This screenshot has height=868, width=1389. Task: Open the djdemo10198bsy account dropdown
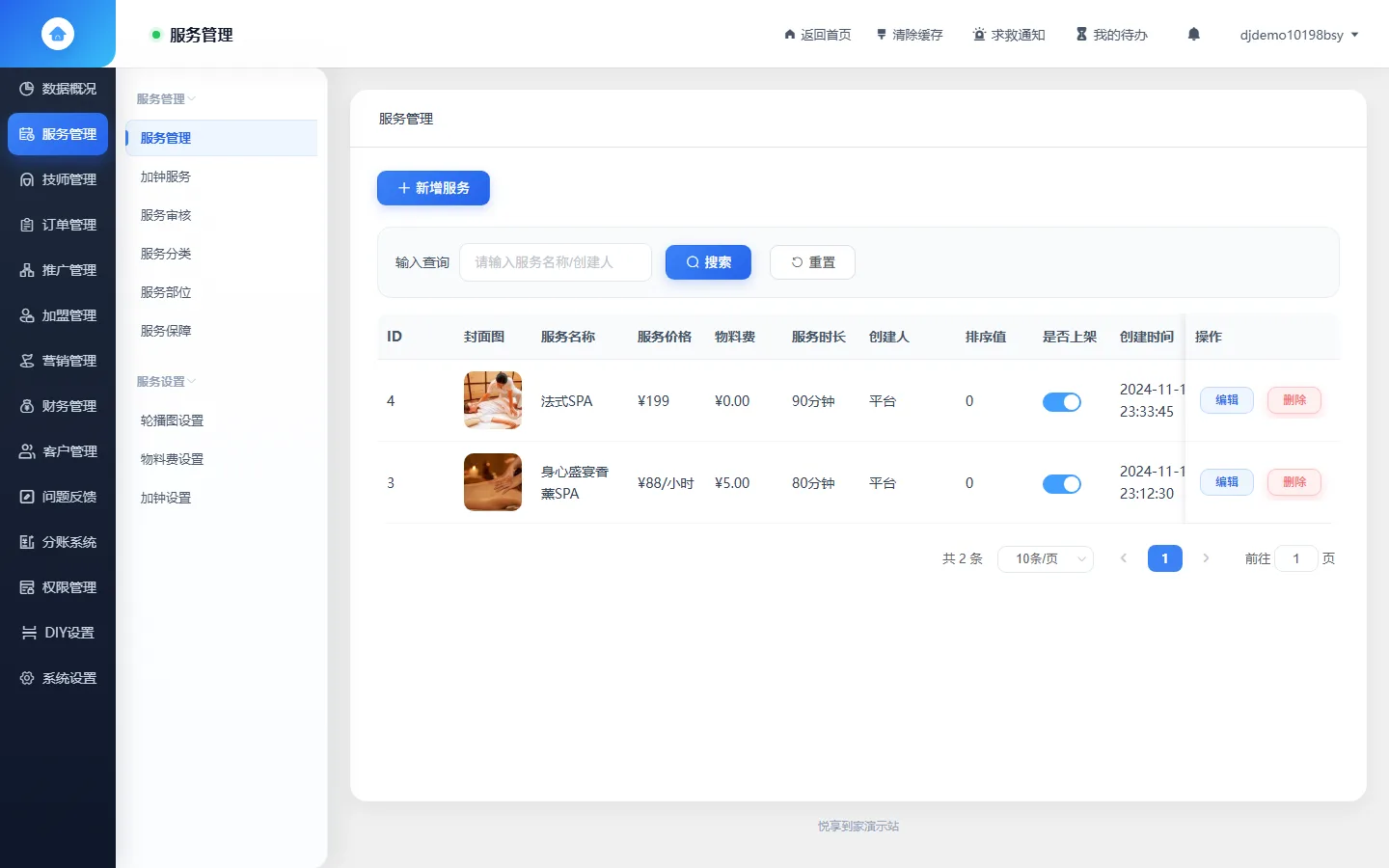1299,35
